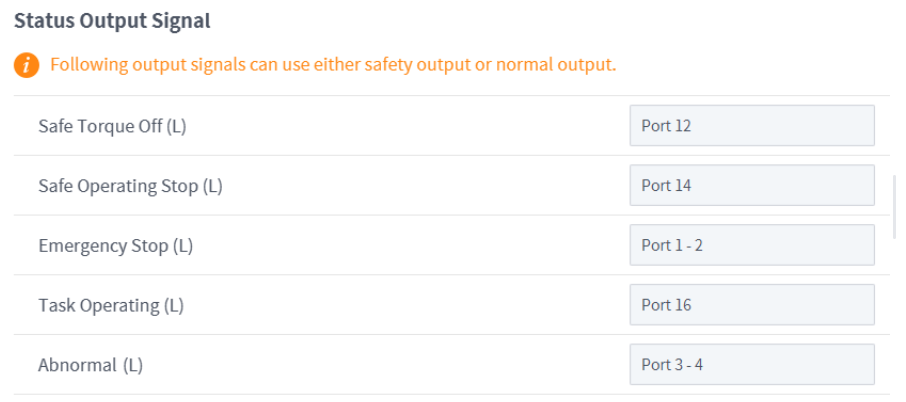
Task: Click the Abnormal label
Action: click(77, 366)
